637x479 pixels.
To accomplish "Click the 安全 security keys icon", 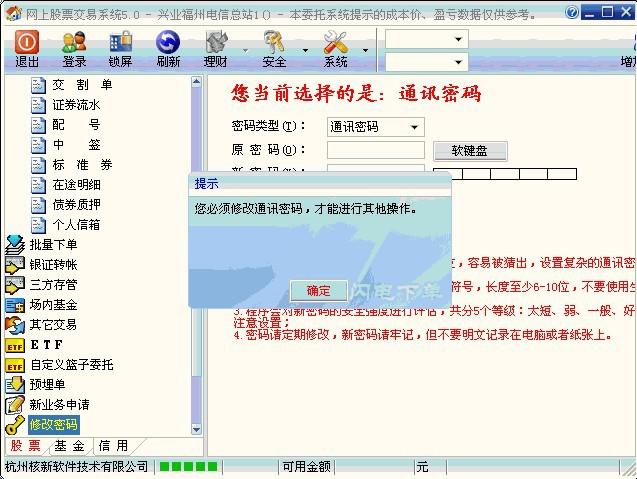I will 274,42.
